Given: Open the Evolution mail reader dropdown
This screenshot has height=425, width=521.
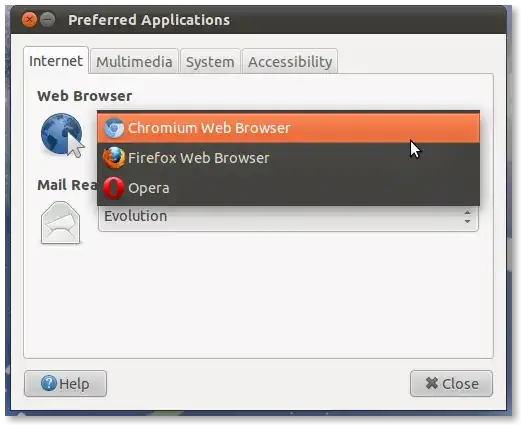Looking at the screenshot, I should tap(288, 217).
